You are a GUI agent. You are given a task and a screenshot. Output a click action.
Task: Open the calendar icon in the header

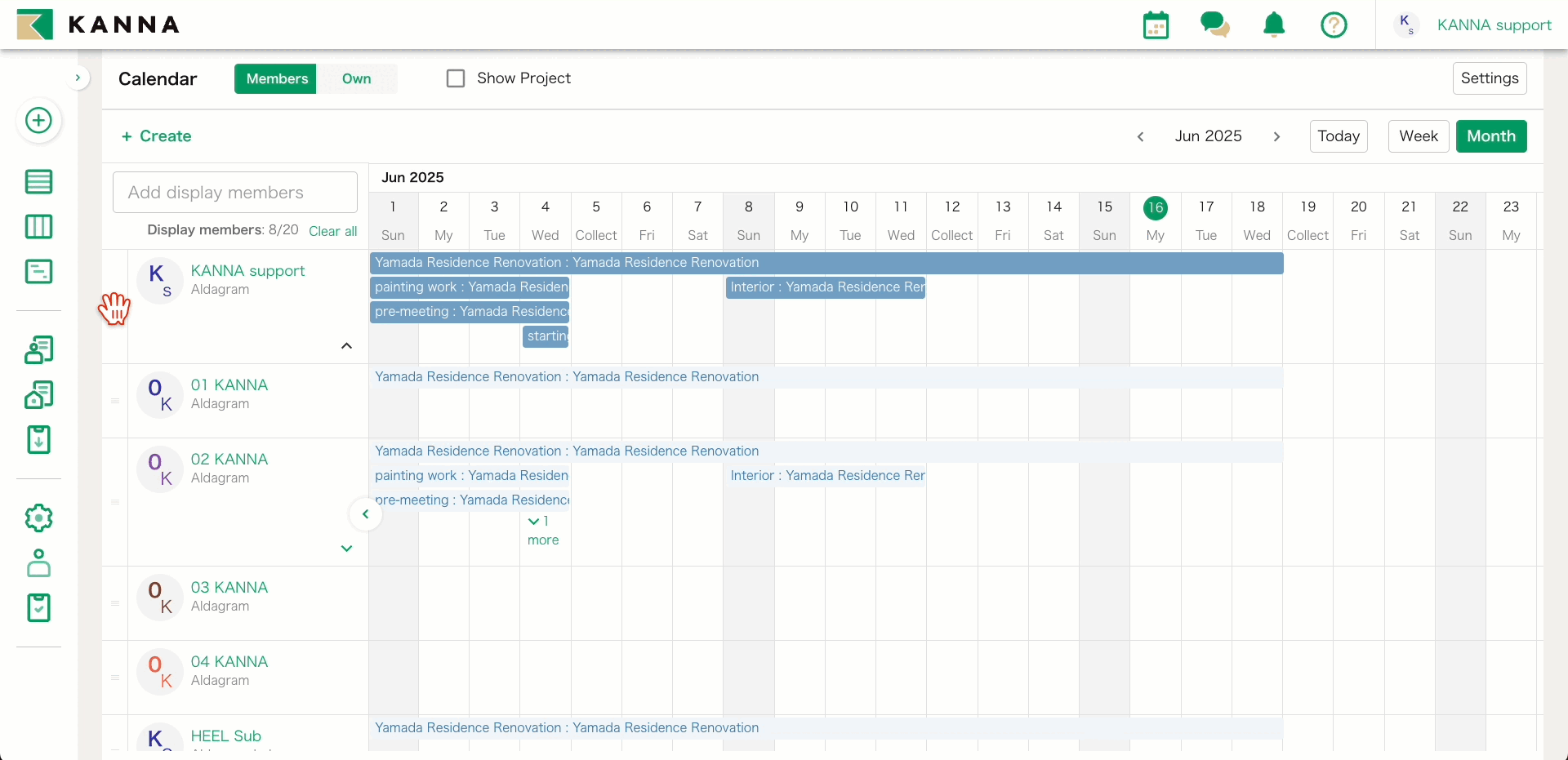(1156, 25)
